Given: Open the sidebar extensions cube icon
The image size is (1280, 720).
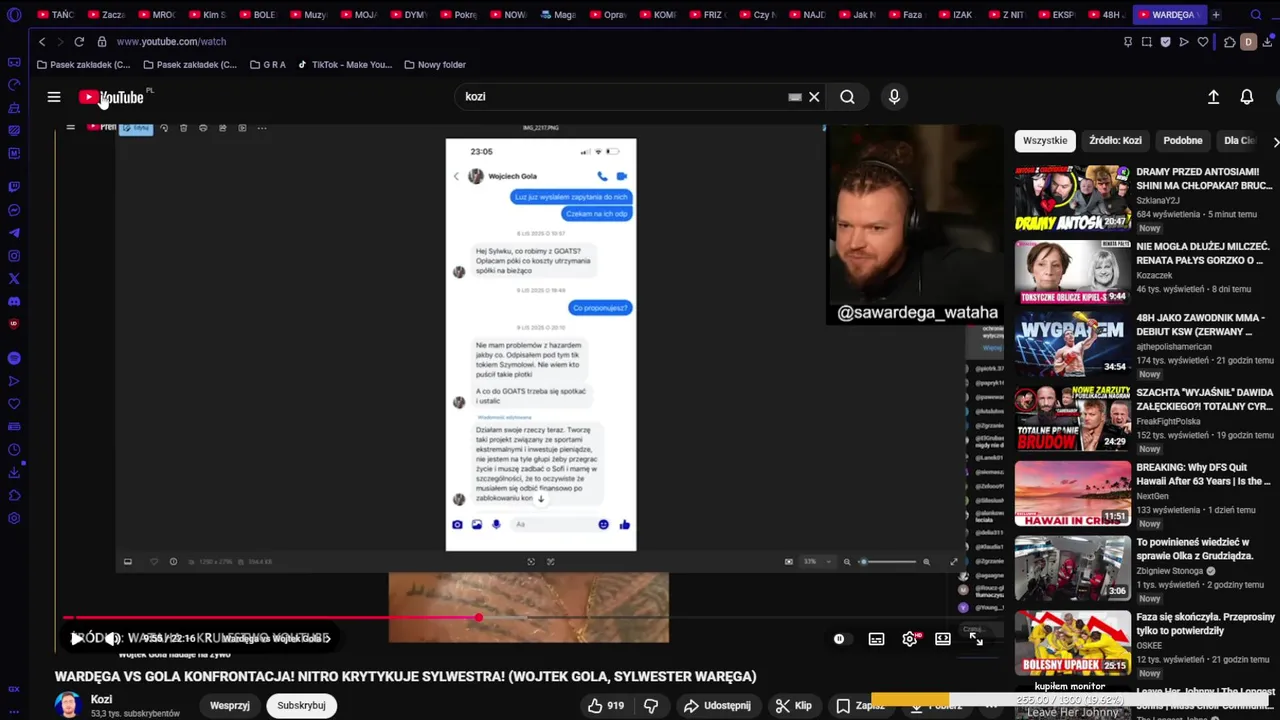Looking at the screenshot, I should (x=14, y=496).
